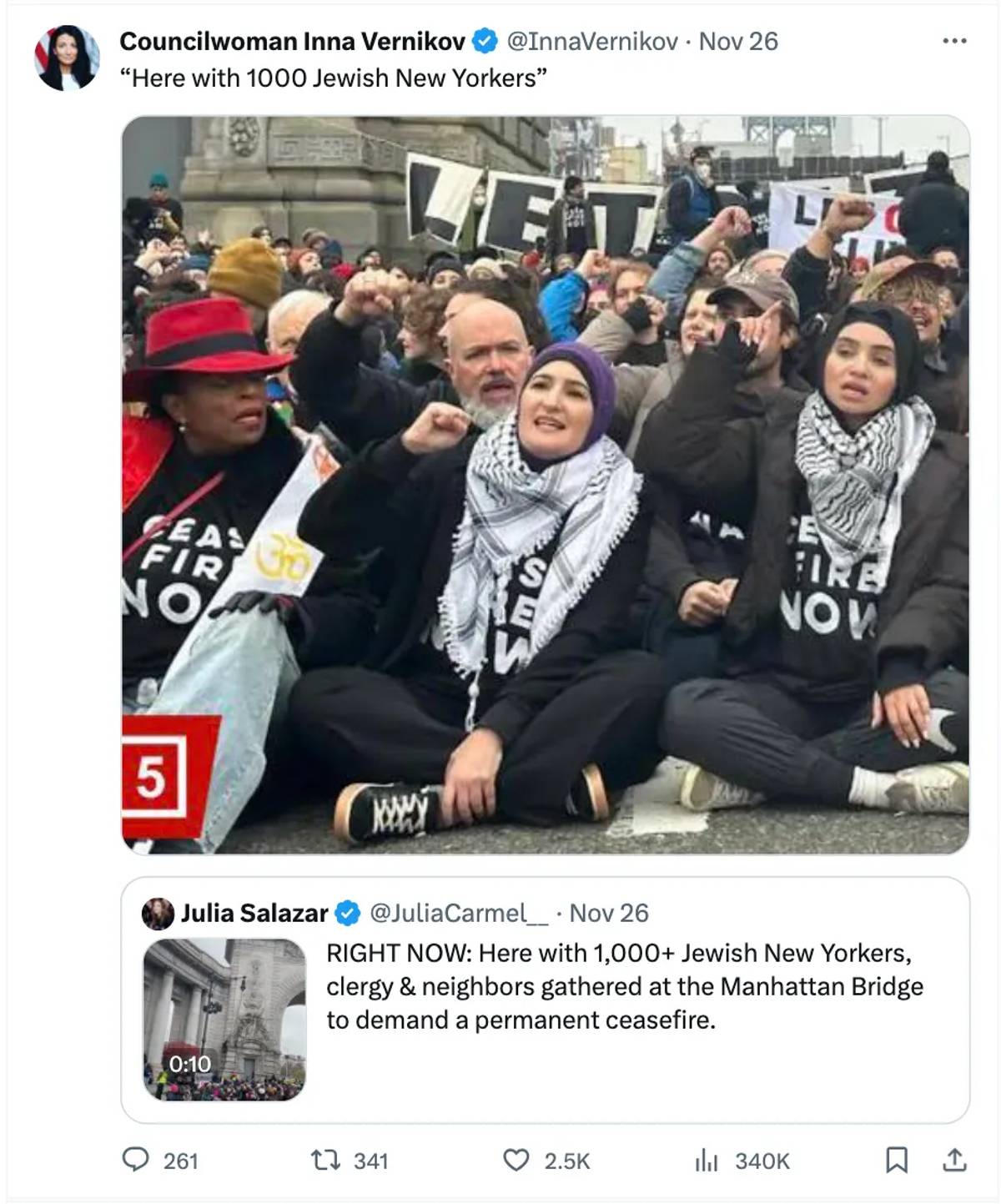Open view analytics bar chart icon
Screen dimensions: 1001x1204
click(x=706, y=1160)
